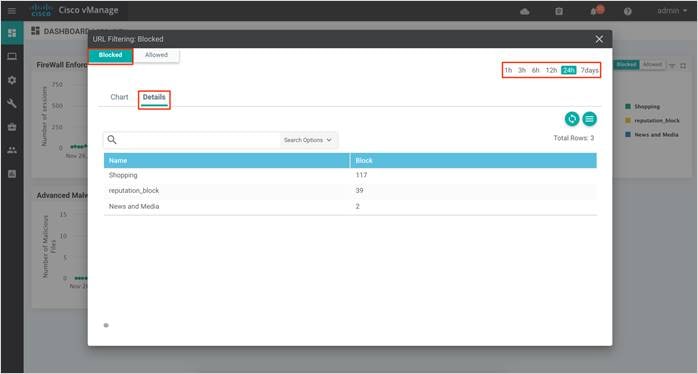Toggle Blocked on background dashboard widget

(626, 65)
